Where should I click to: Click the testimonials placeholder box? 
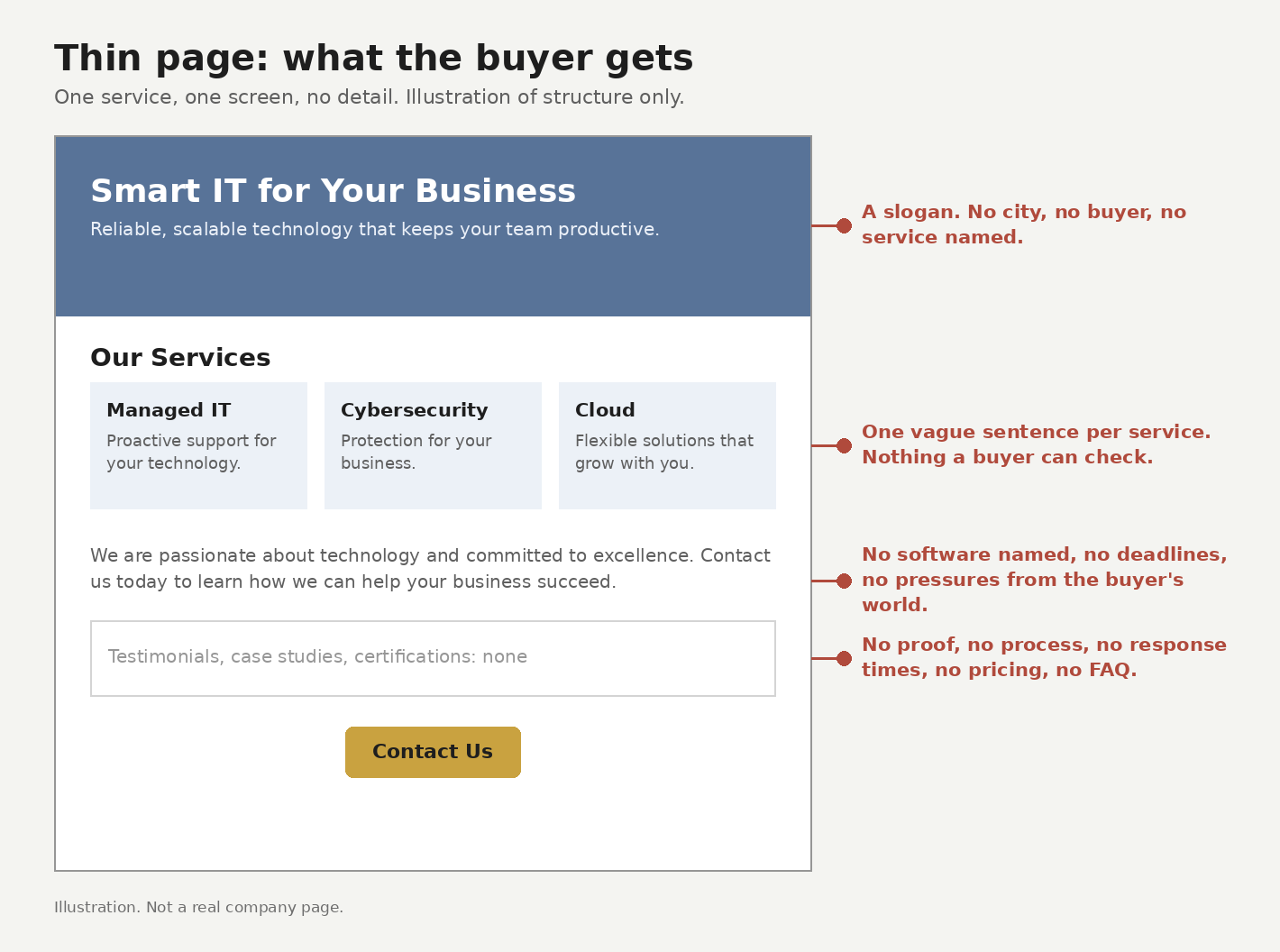(433, 658)
